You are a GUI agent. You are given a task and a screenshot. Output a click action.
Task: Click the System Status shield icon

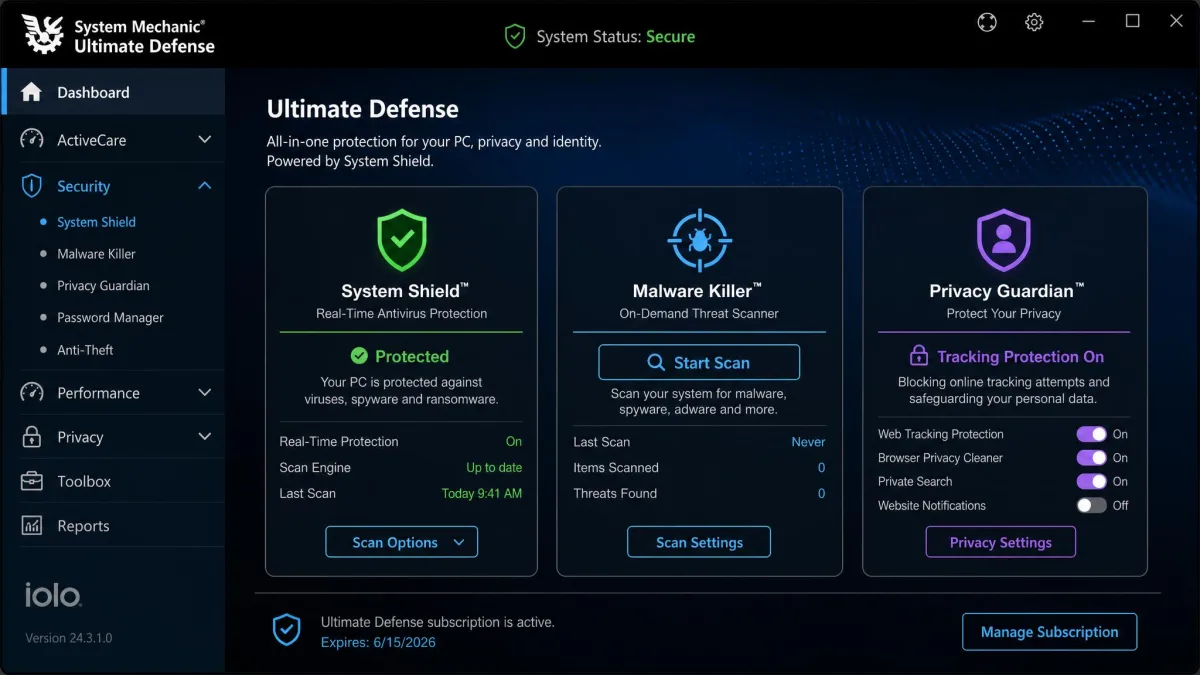coord(515,37)
